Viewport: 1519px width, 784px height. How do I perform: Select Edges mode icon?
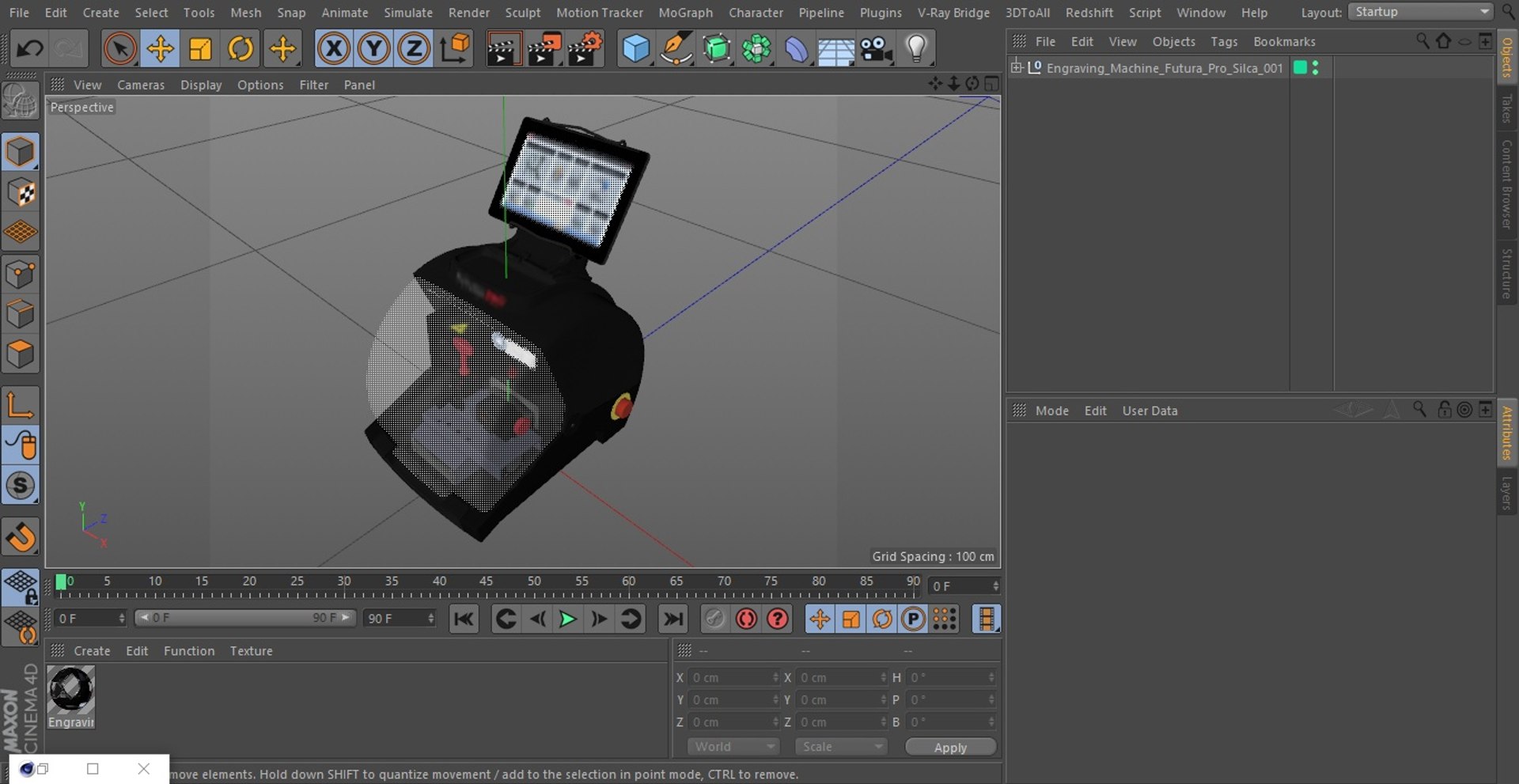pyautogui.click(x=21, y=314)
